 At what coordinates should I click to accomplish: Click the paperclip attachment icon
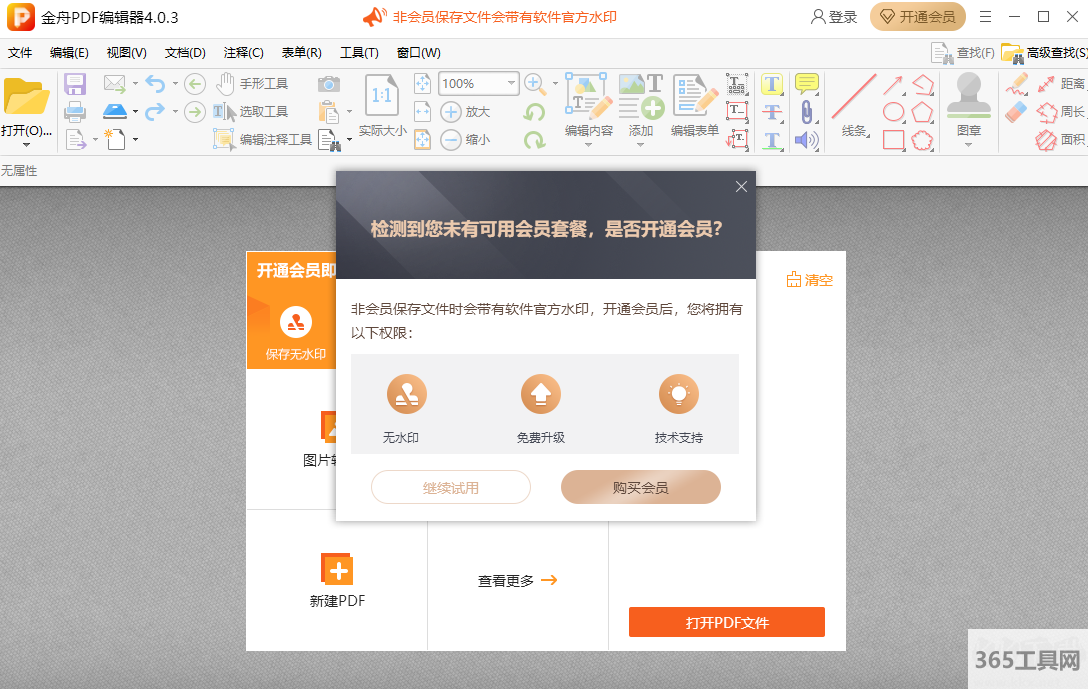(x=806, y=112)
